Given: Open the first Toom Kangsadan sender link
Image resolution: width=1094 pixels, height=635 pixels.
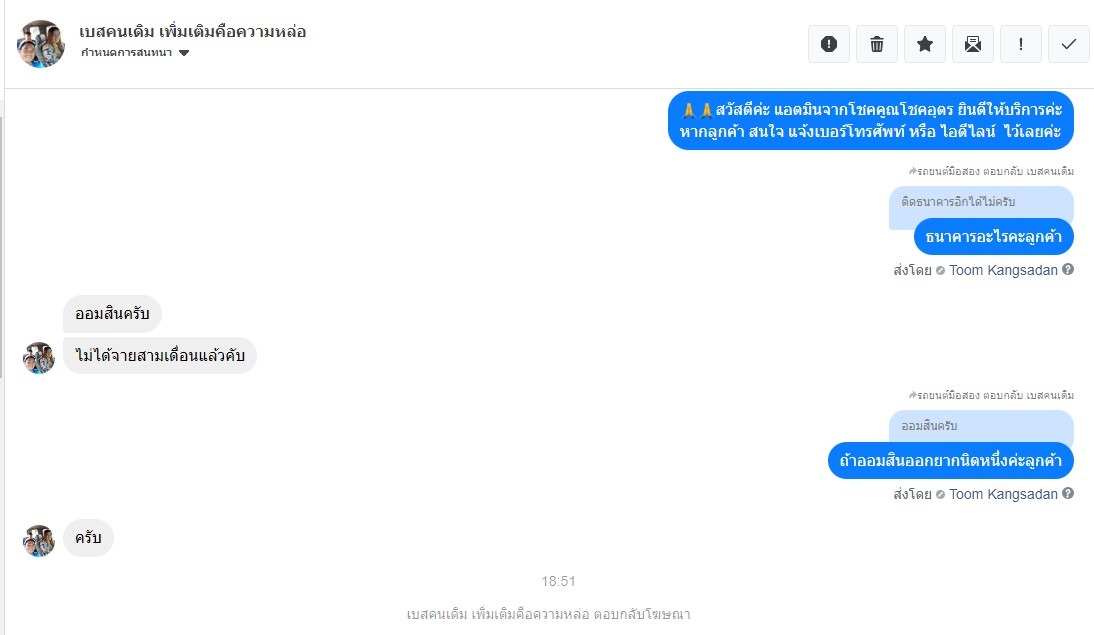Looking at the screenshot, I should (1003, 270).
